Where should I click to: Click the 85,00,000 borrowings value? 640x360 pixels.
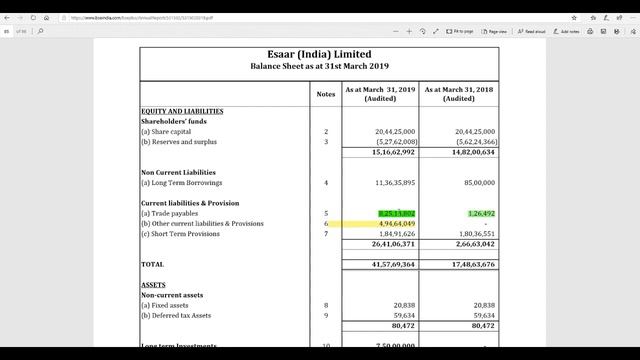[480, 183]
